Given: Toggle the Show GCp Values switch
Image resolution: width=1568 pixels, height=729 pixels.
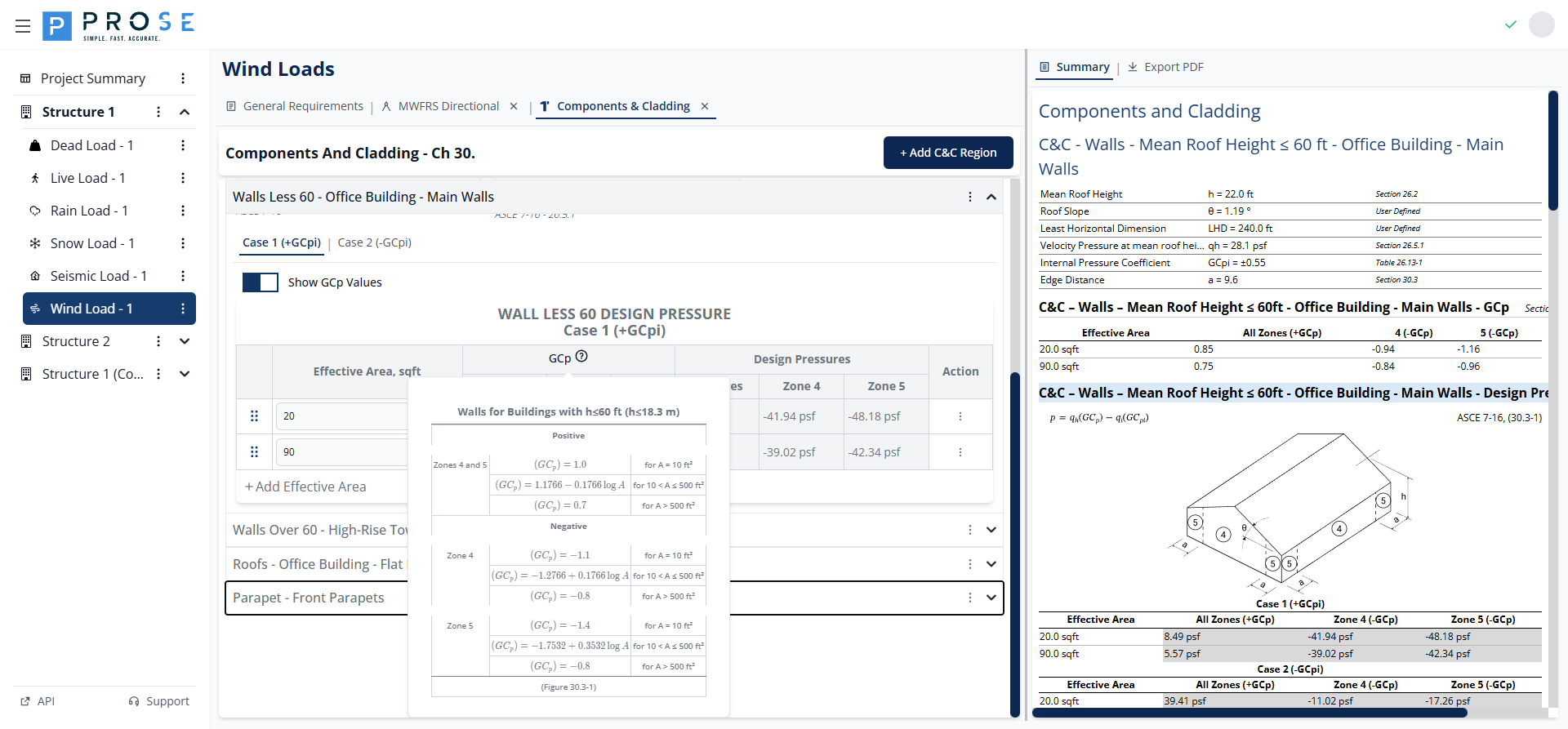Looking at the screenshot, I should point(261,282).
